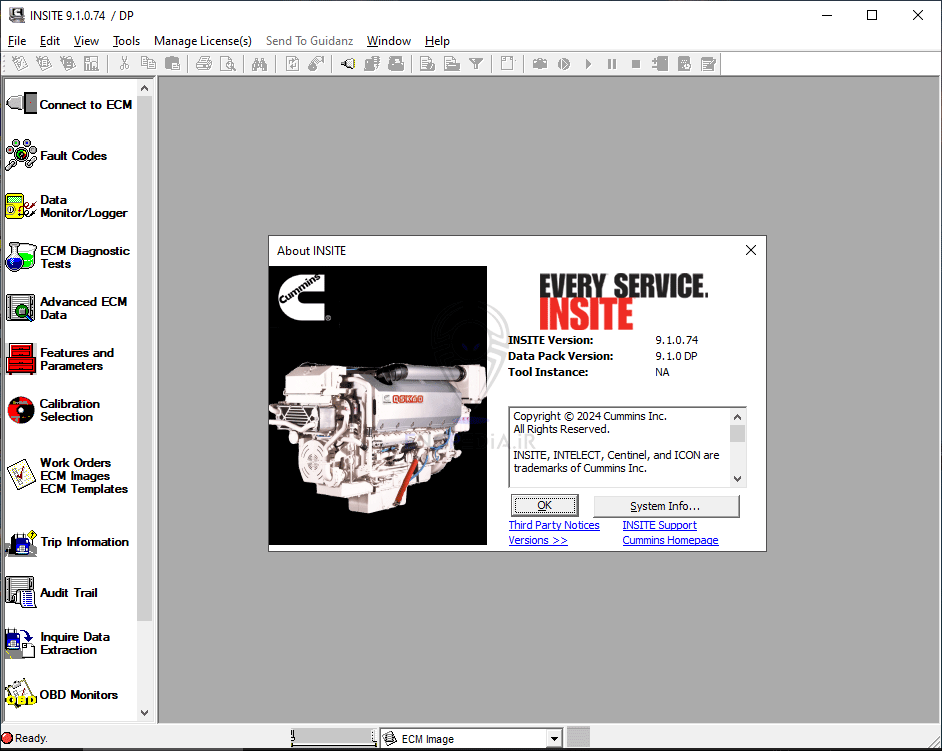
Task: Open Inquire Data Extraction
Action: tap(58, 643)
